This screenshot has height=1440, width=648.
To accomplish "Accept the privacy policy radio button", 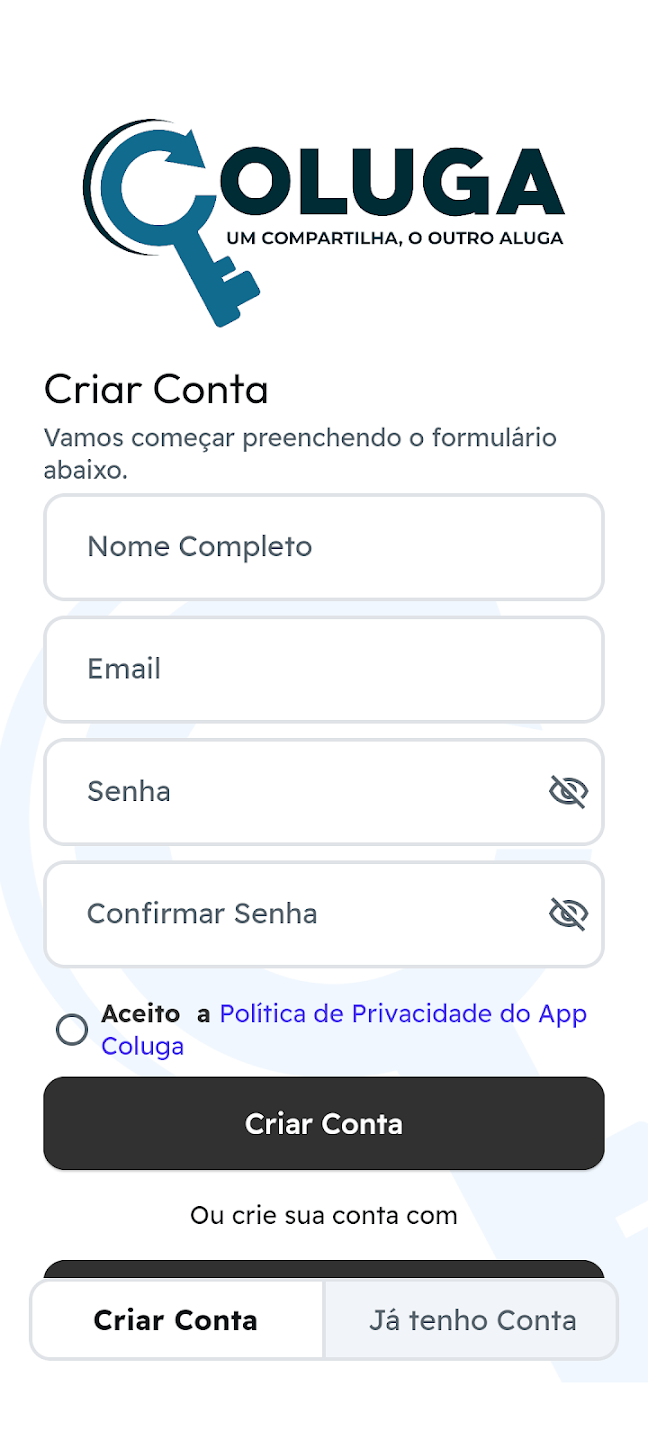I will pyautogui.click(x=72, y=1030).
